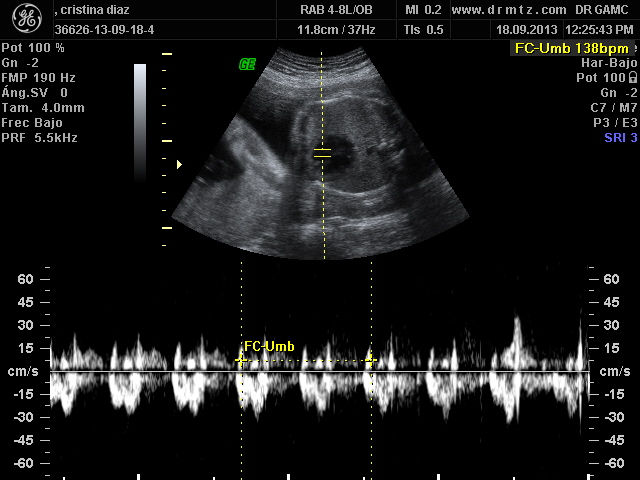The height and width of the screenshot is (480, 640).
Task: Click the patient ID 36626-13-09-18-4
Action: click(104, 30)
